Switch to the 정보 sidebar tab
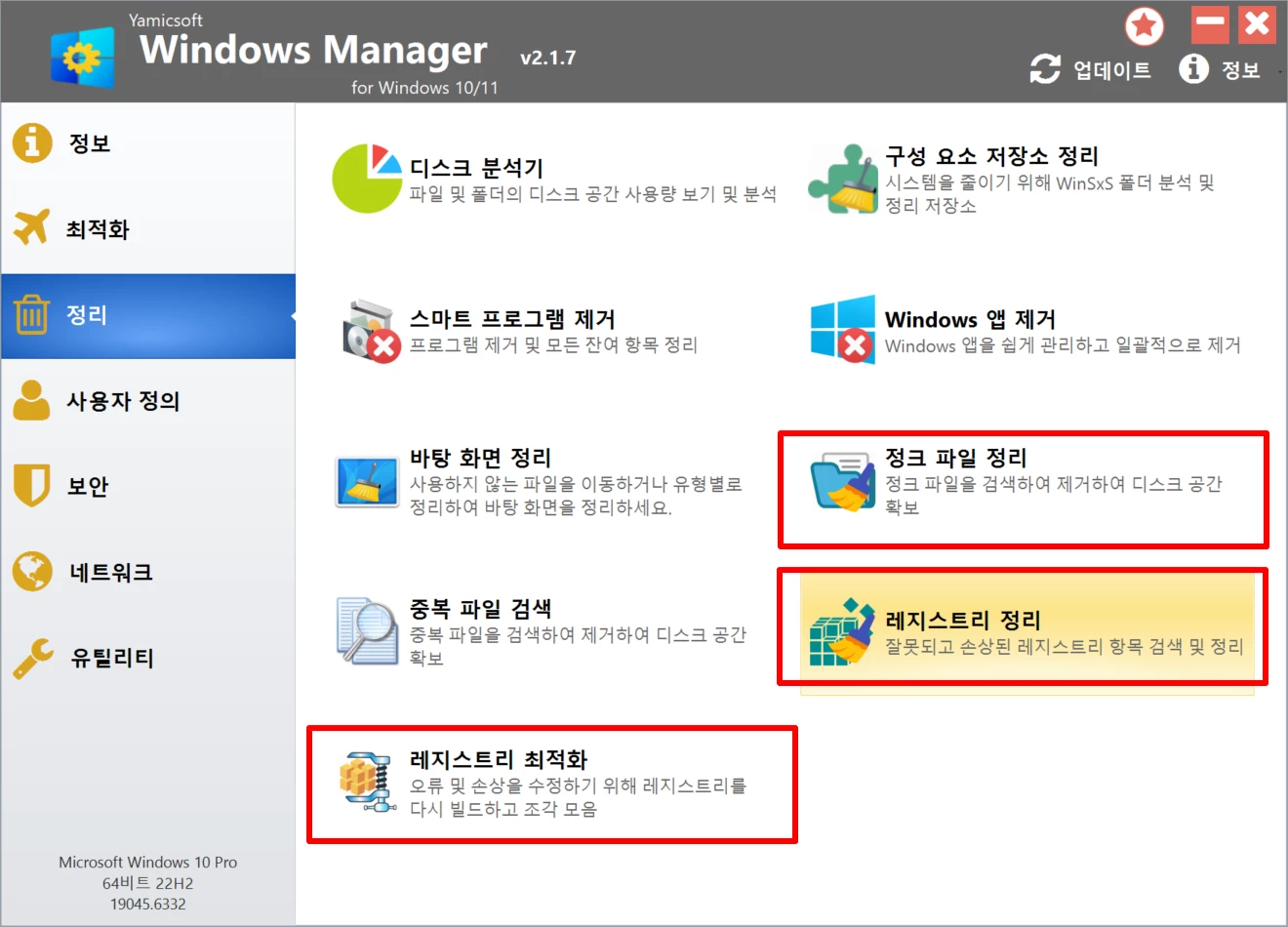 (148, 143)
